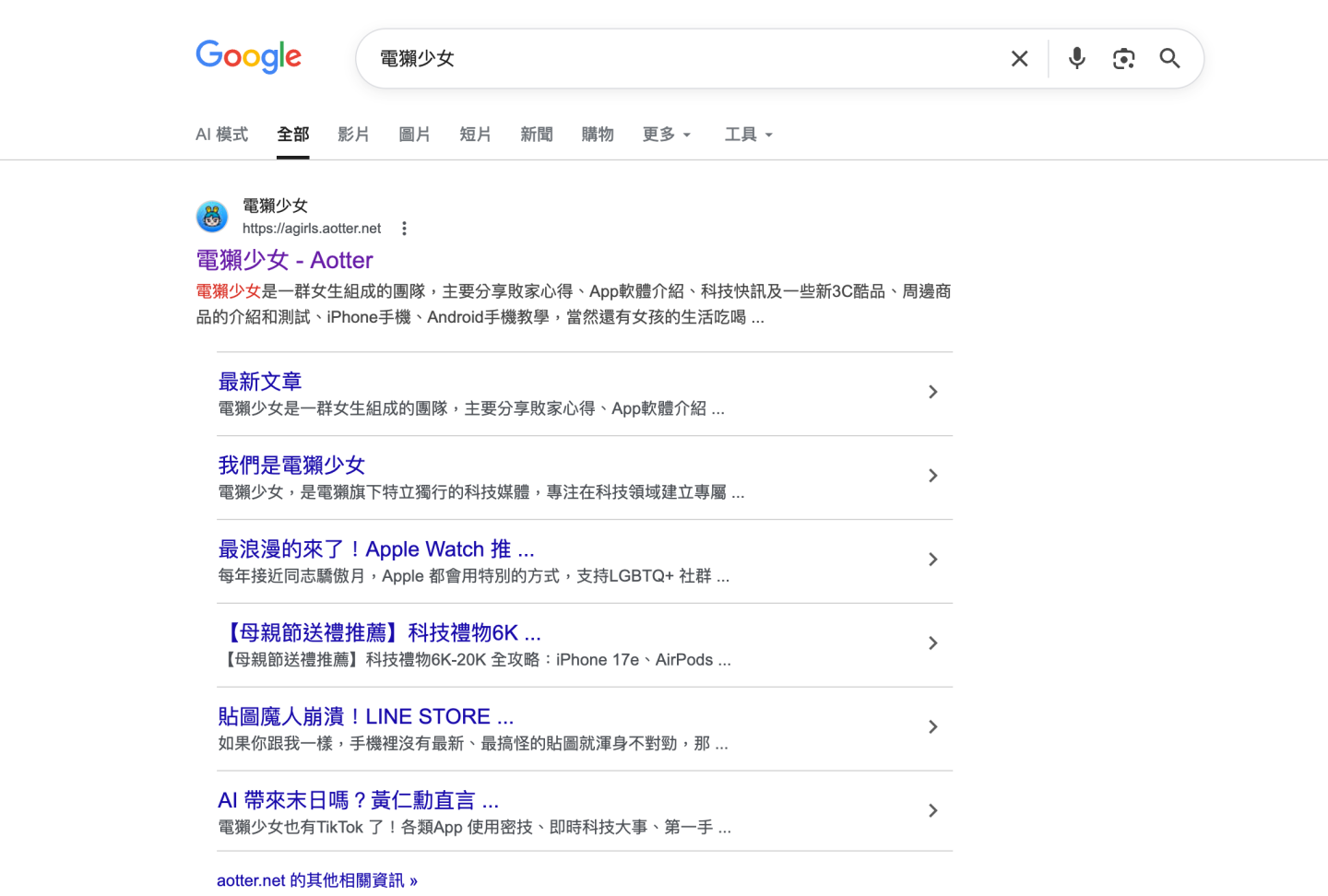This screenshot has height=896, width=1328.
Task: Switch to the 影片 tab
Action: pos(353,135)
